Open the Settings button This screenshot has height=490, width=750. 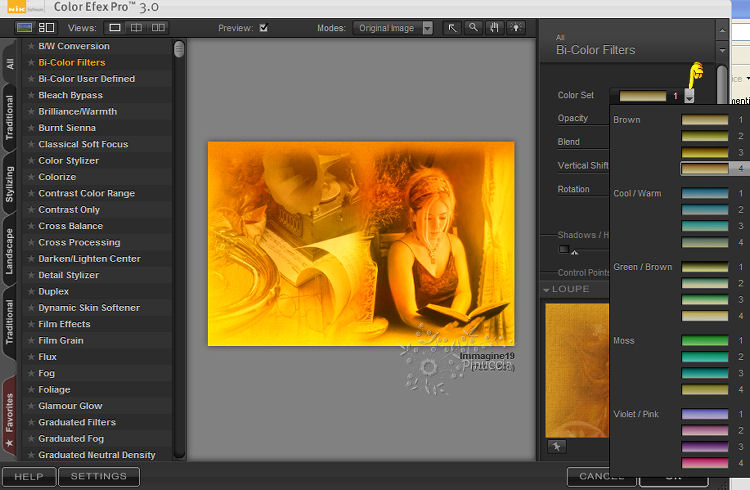pos(98,477)
